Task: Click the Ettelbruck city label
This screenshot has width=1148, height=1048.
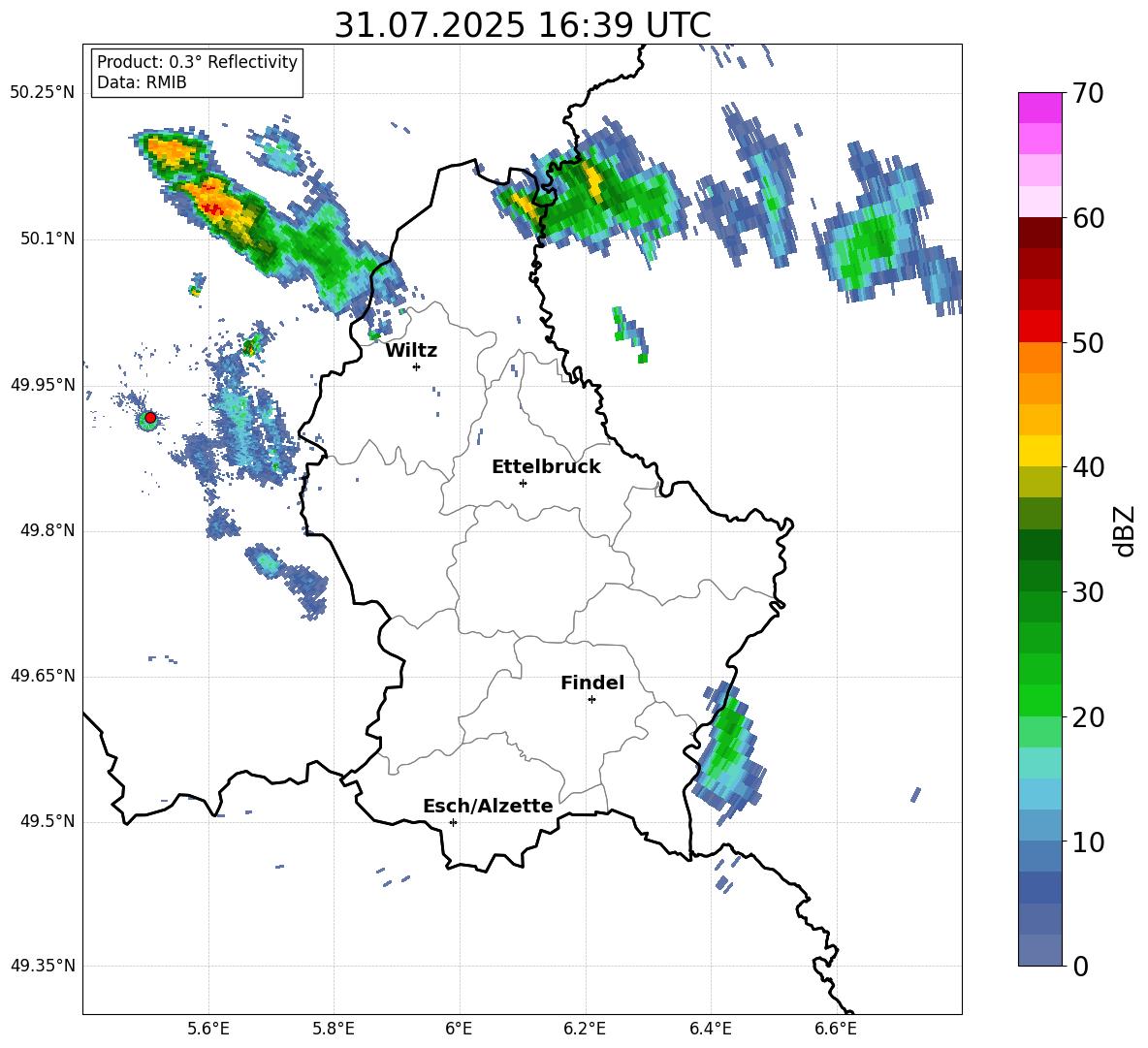Action: pyautogui.click(x=546, y=467)
